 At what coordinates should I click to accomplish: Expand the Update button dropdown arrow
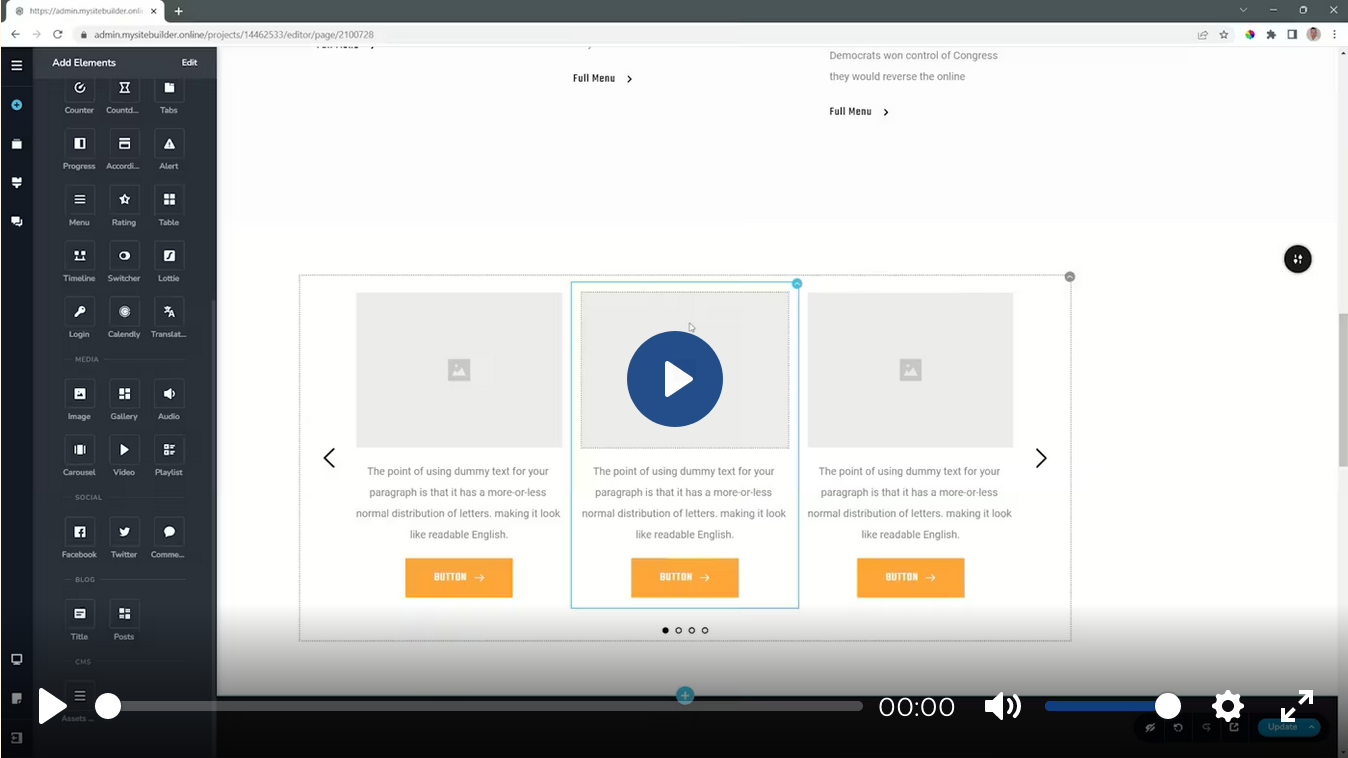1311,727
